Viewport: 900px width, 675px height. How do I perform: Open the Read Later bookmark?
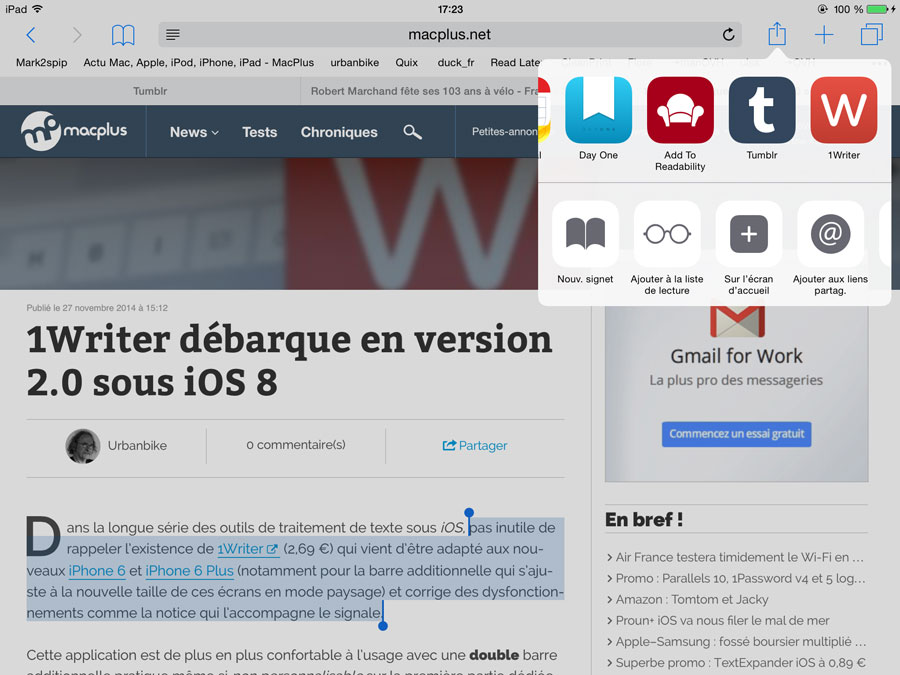515,63
